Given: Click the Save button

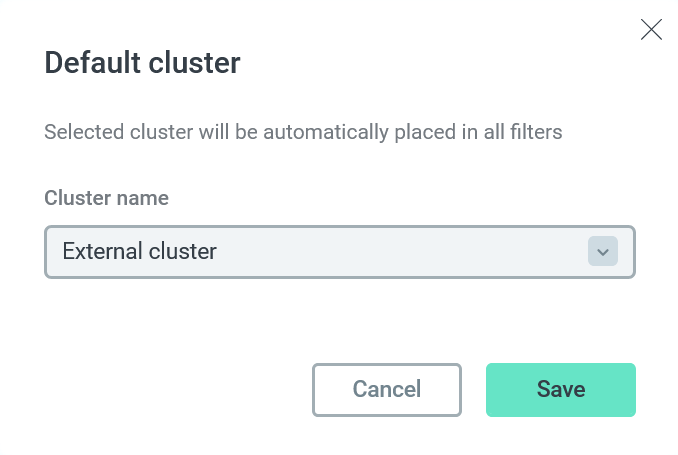Looking at the screenshot, I should 560,389.
